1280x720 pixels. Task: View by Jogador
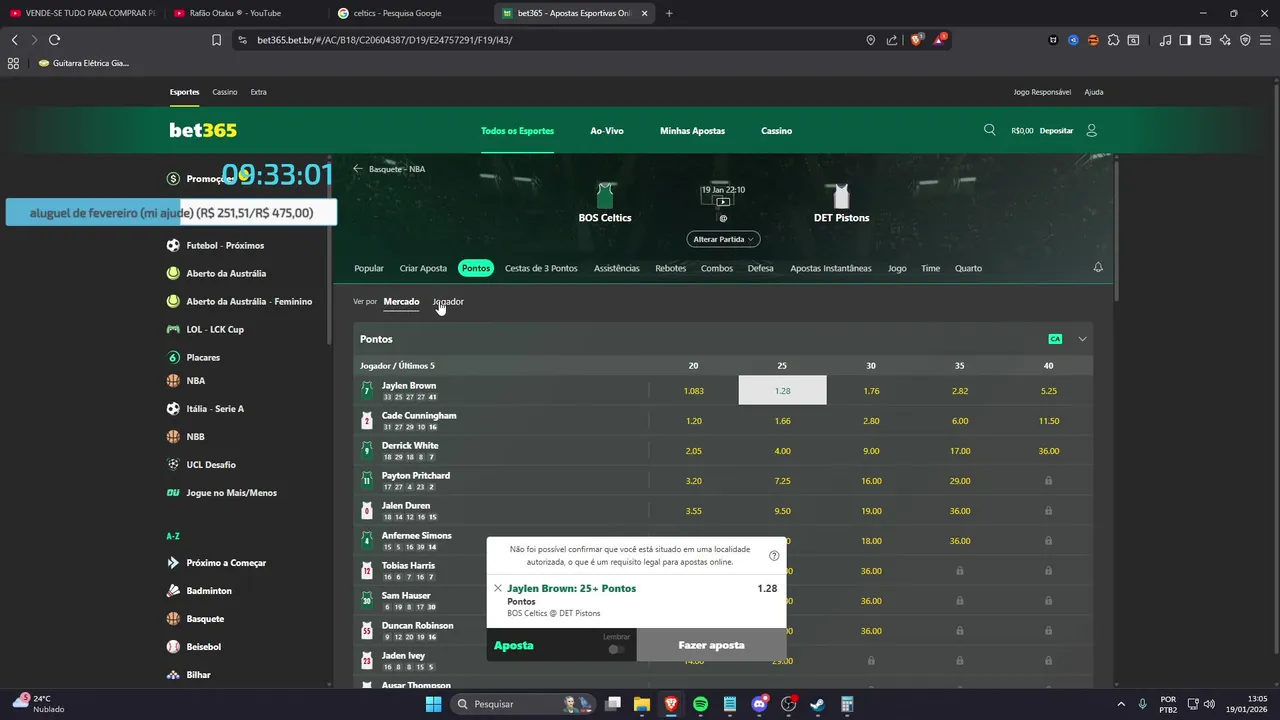coord(448,301)
